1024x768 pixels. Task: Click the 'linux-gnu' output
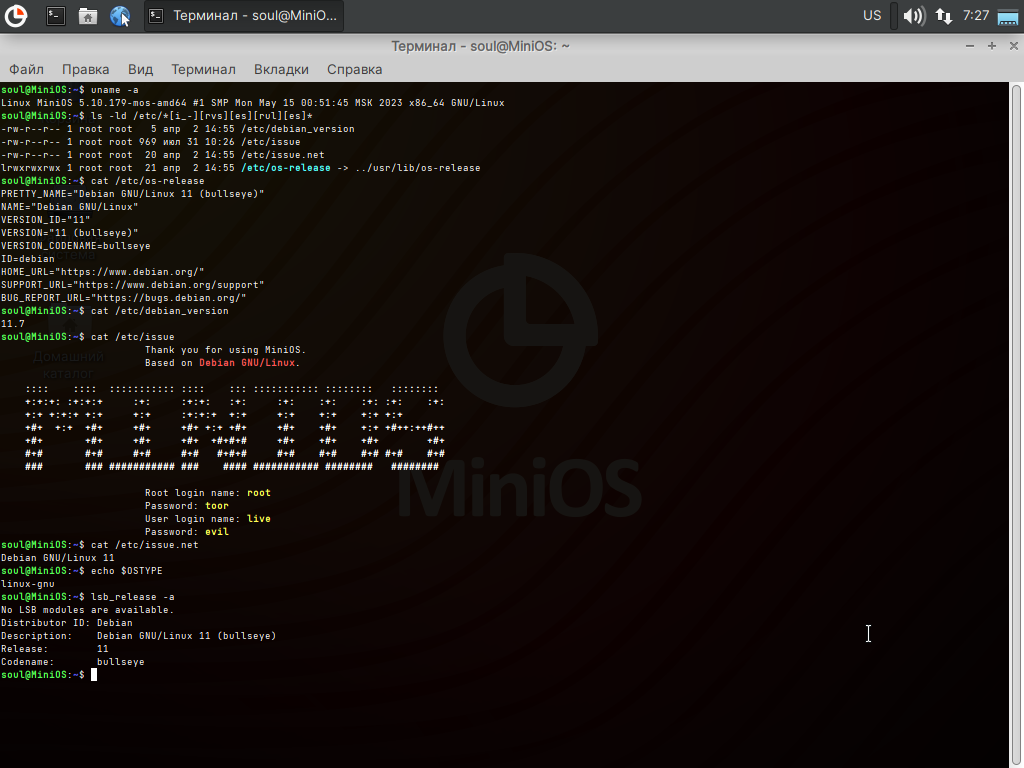pyautogui.click(x=28, y=584)
